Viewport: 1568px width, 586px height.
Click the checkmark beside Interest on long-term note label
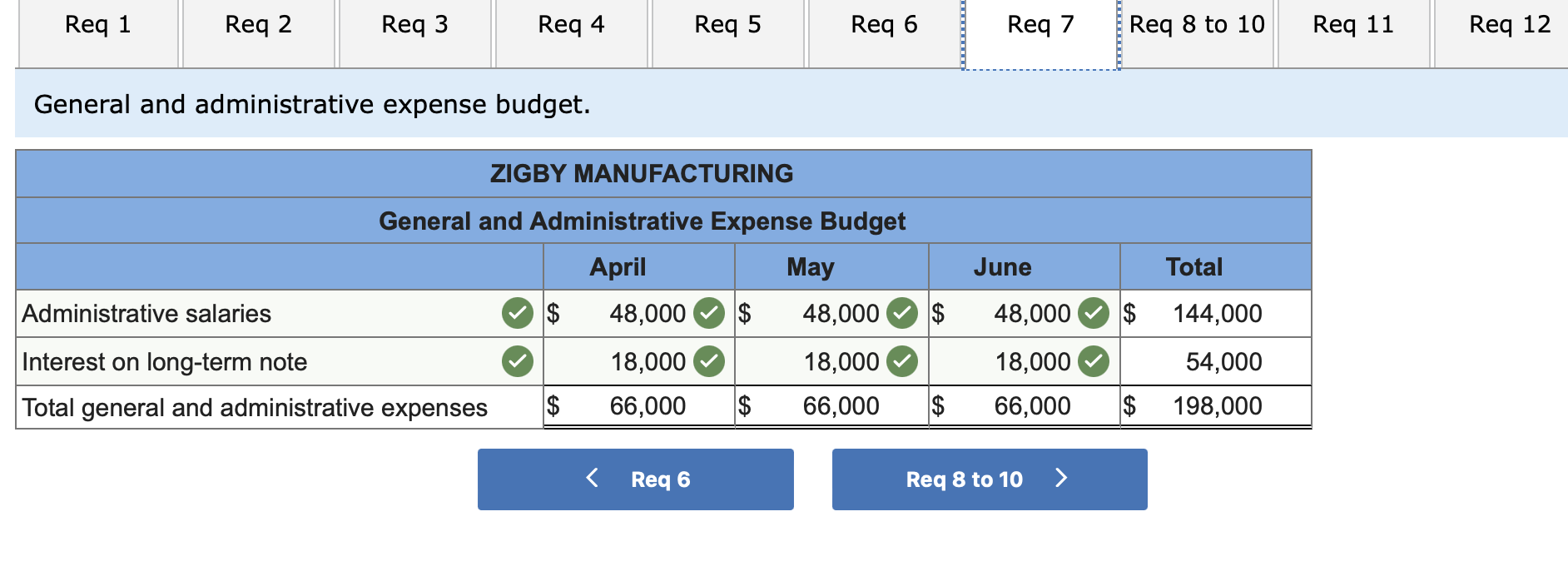point(518,360)
